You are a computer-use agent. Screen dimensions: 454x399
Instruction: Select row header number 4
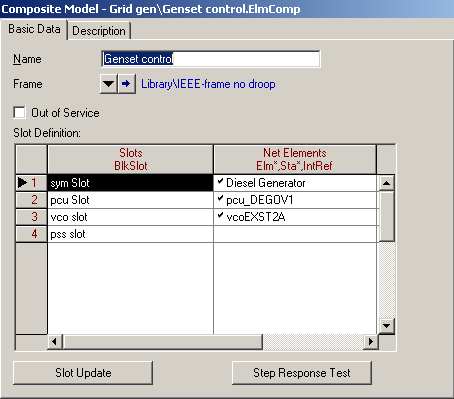tap(31, 234)
